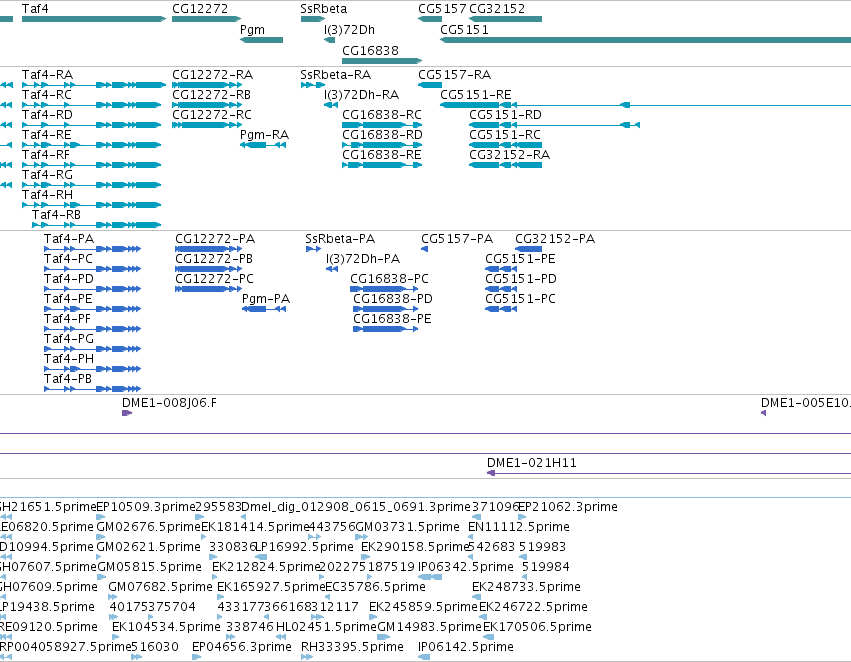Select transcript Taf4-RH
Image resolution: width=851 pixels, height=662 pixels.
(x=92, y=205)
